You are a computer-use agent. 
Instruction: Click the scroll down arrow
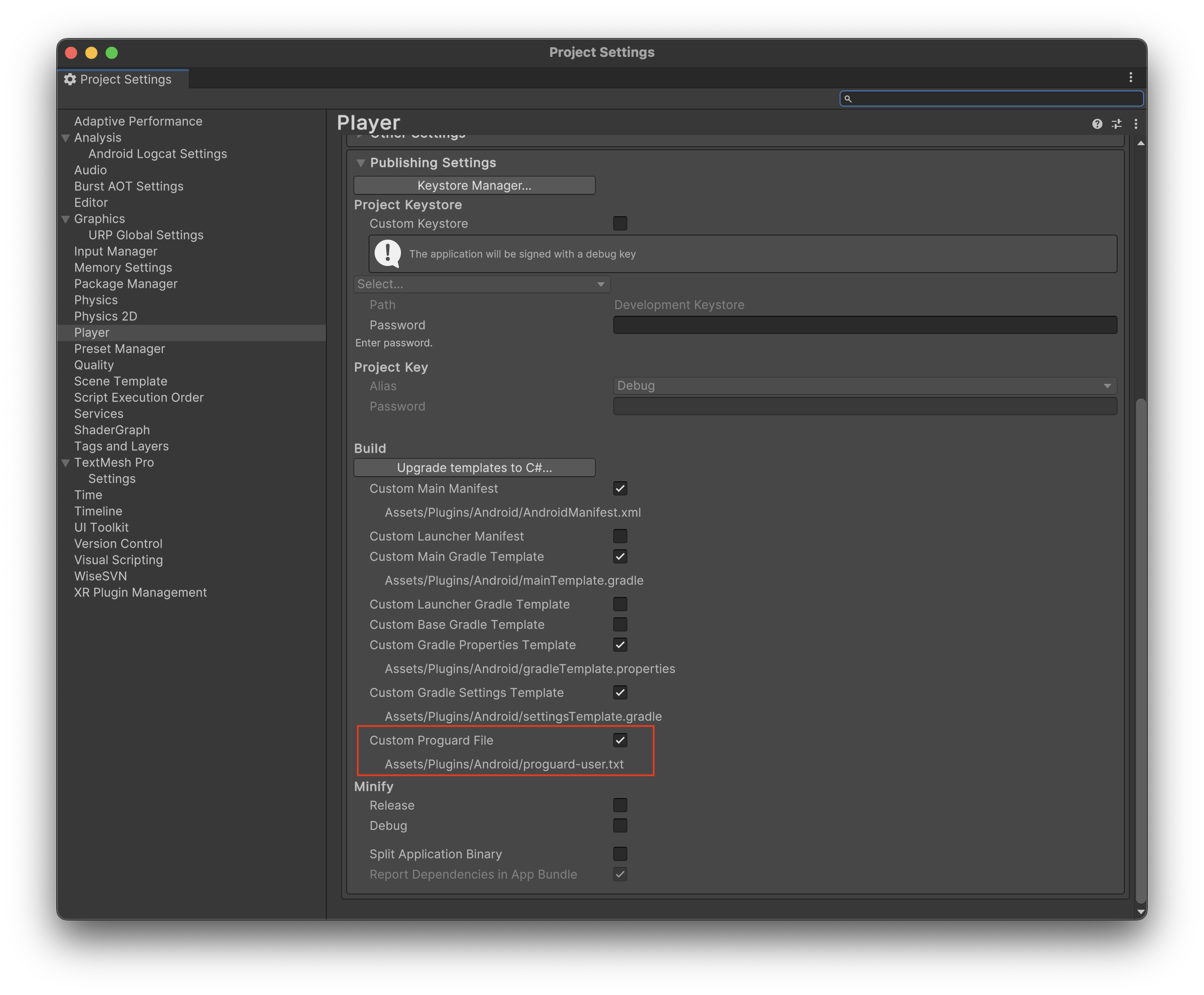[1141, 911]
